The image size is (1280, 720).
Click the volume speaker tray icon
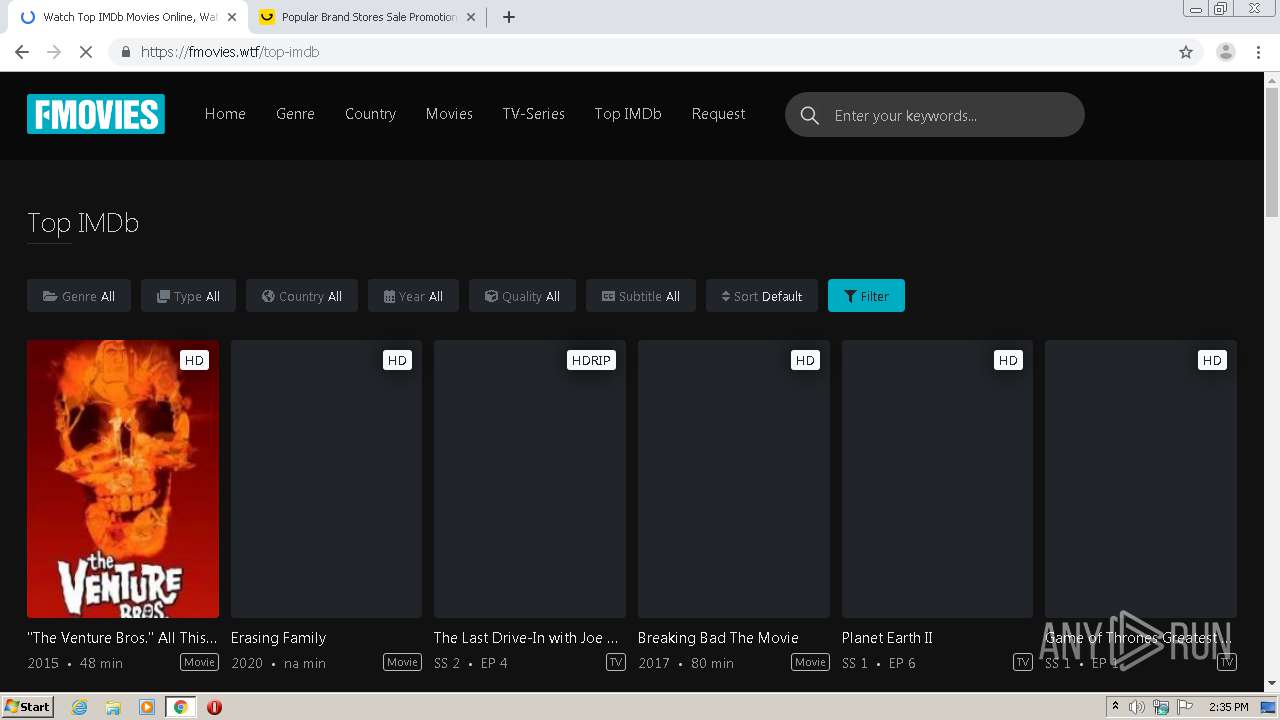1137,707
